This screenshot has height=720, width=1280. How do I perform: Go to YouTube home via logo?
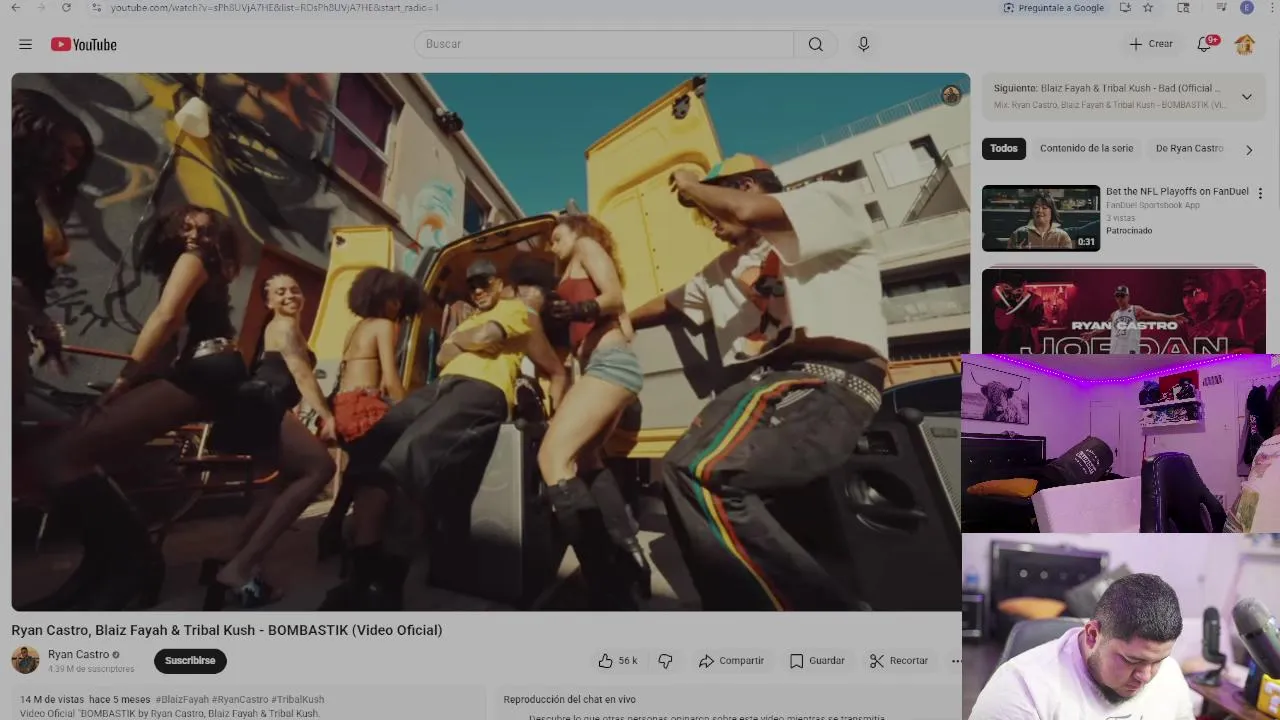tap(84, 44)
